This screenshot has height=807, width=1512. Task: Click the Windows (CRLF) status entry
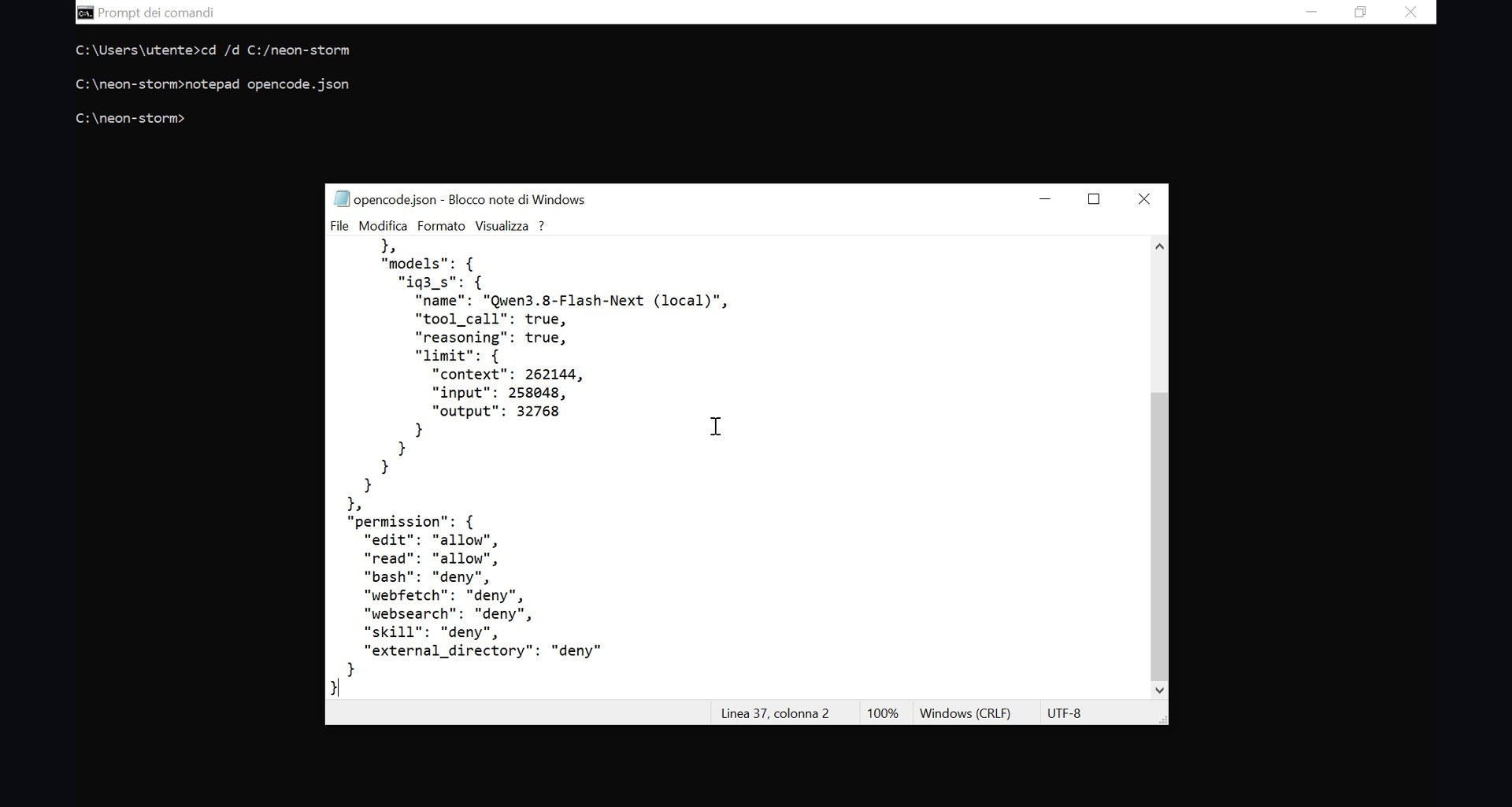[965, 713]
